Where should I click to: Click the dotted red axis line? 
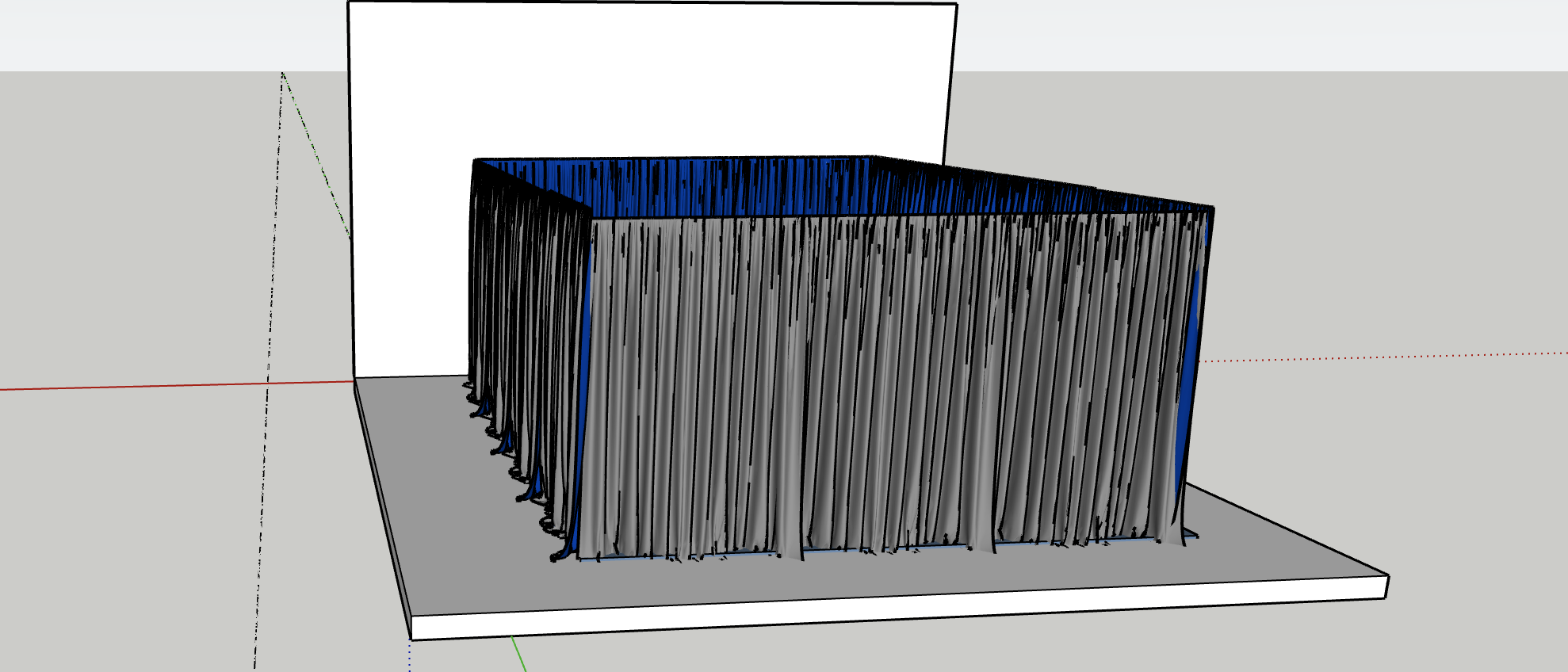(x=1387, y=356)
